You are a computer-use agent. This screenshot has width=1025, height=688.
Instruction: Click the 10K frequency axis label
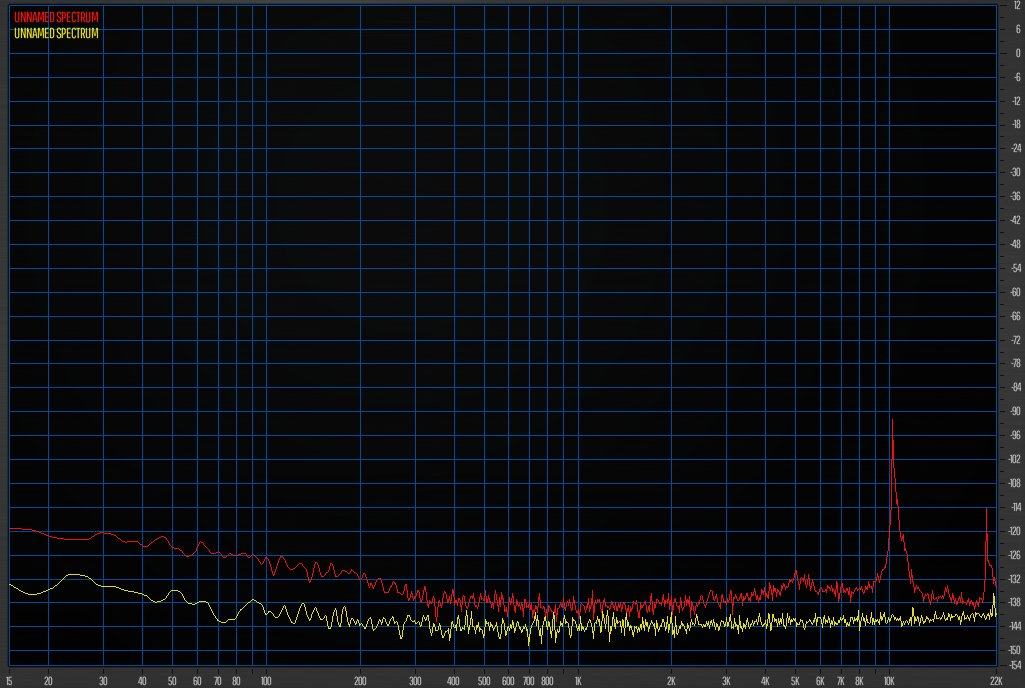pos(888,681)
